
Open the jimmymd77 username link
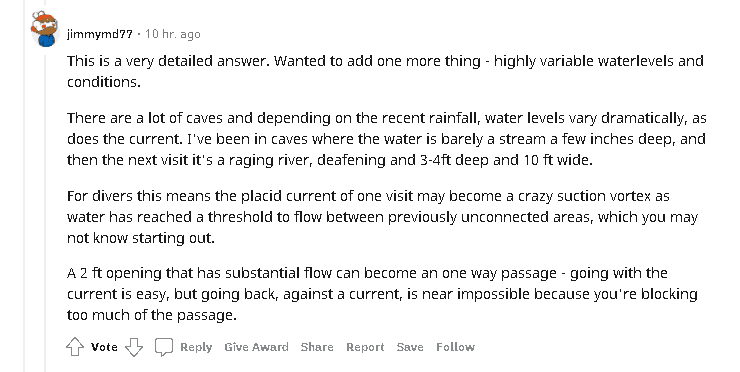pyautogui.click(x=100, y=34)
